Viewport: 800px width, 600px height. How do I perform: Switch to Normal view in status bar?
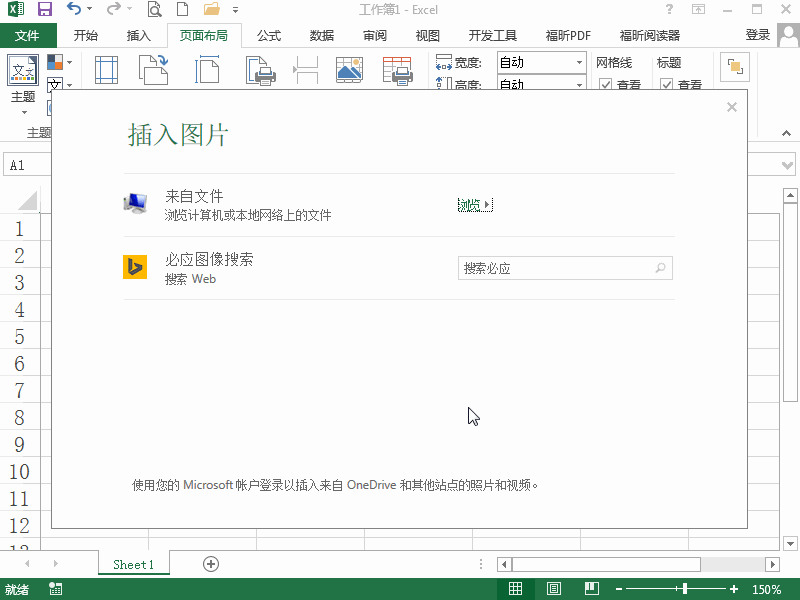(x=515, y=589)
